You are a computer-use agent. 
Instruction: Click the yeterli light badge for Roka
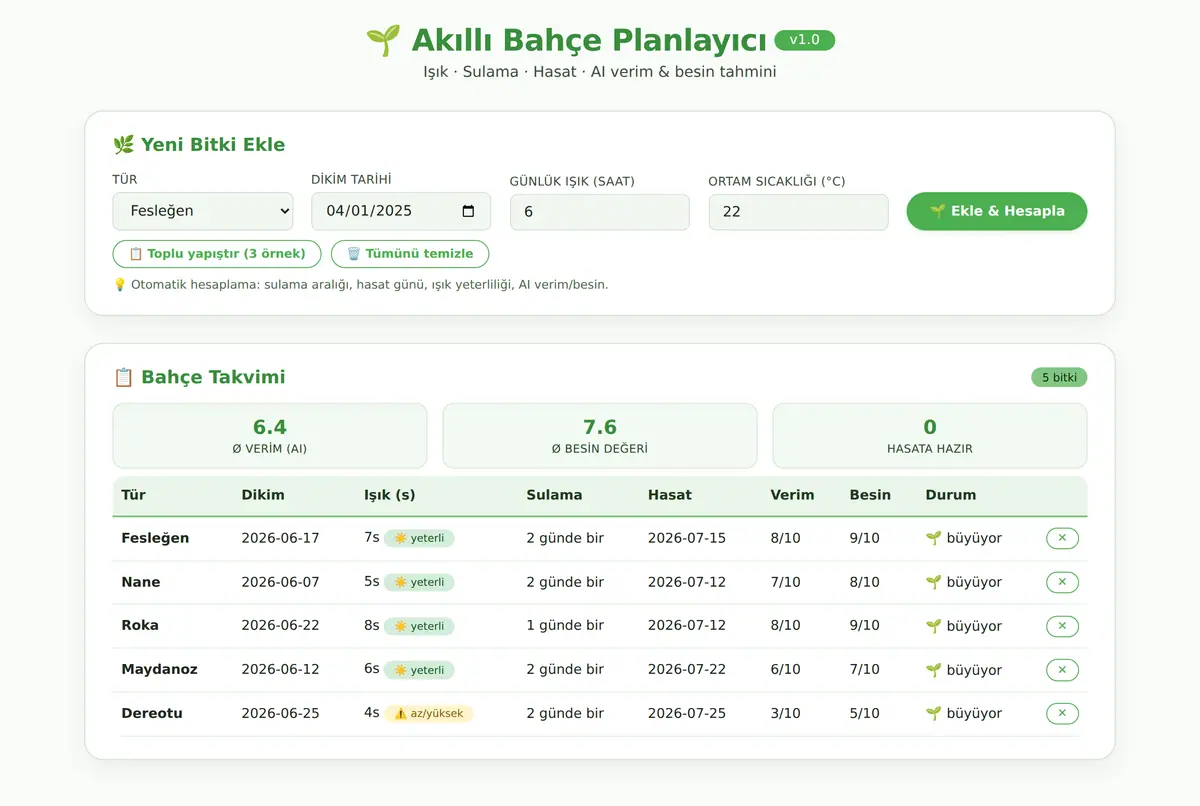[419, 626]
